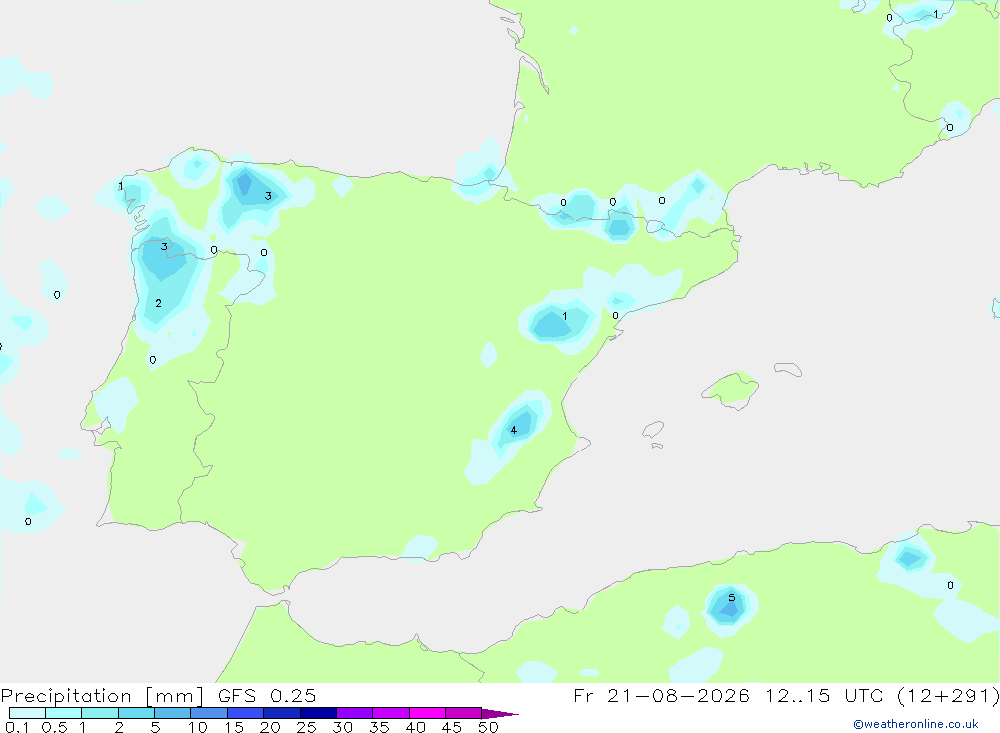Click the '(12+291)' forecast offset text

click(948, 695)
